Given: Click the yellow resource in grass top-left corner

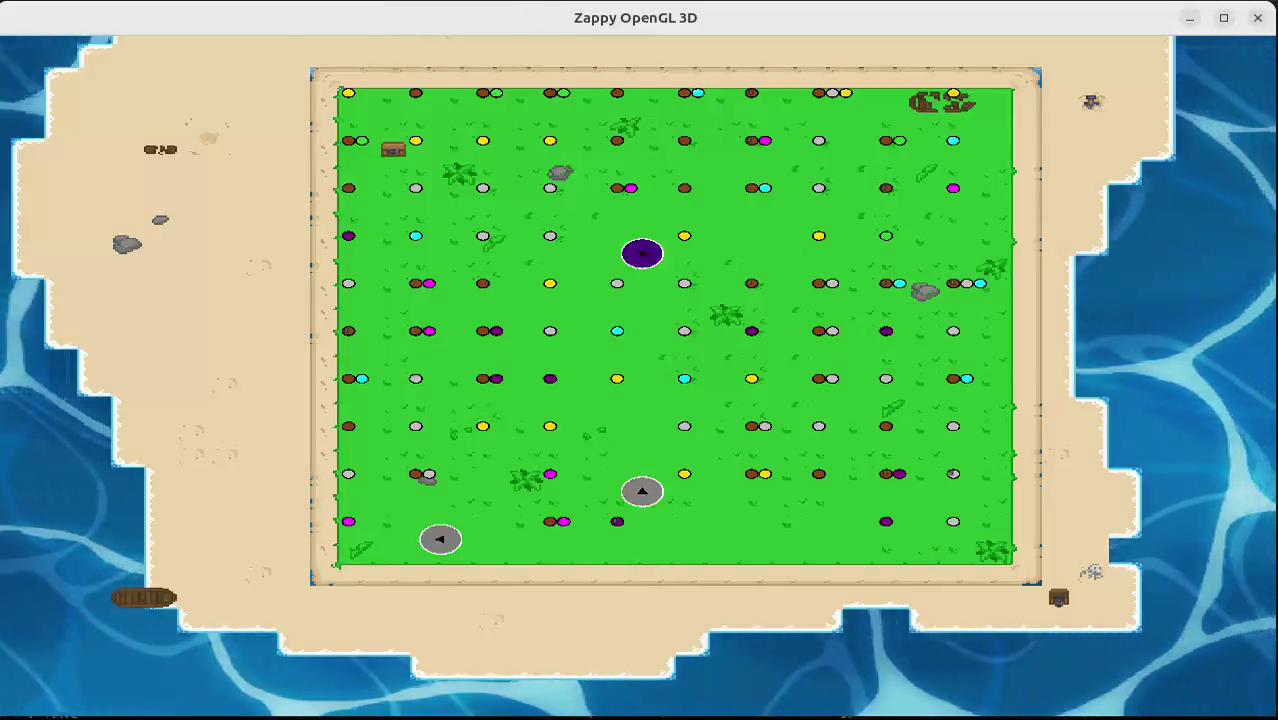Looking at the screenshot, I should tap(348, 93).
